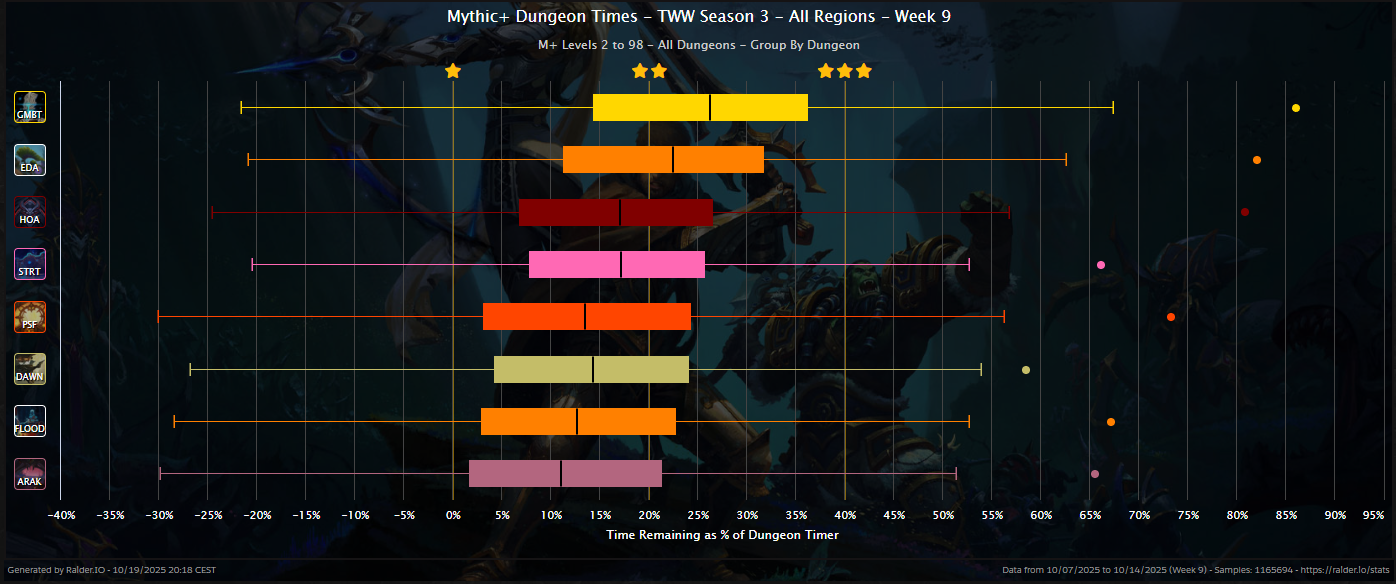Click the yellow outlier dot in GMBT row
Screen dimensions: 1396x584
point(1296,108)
